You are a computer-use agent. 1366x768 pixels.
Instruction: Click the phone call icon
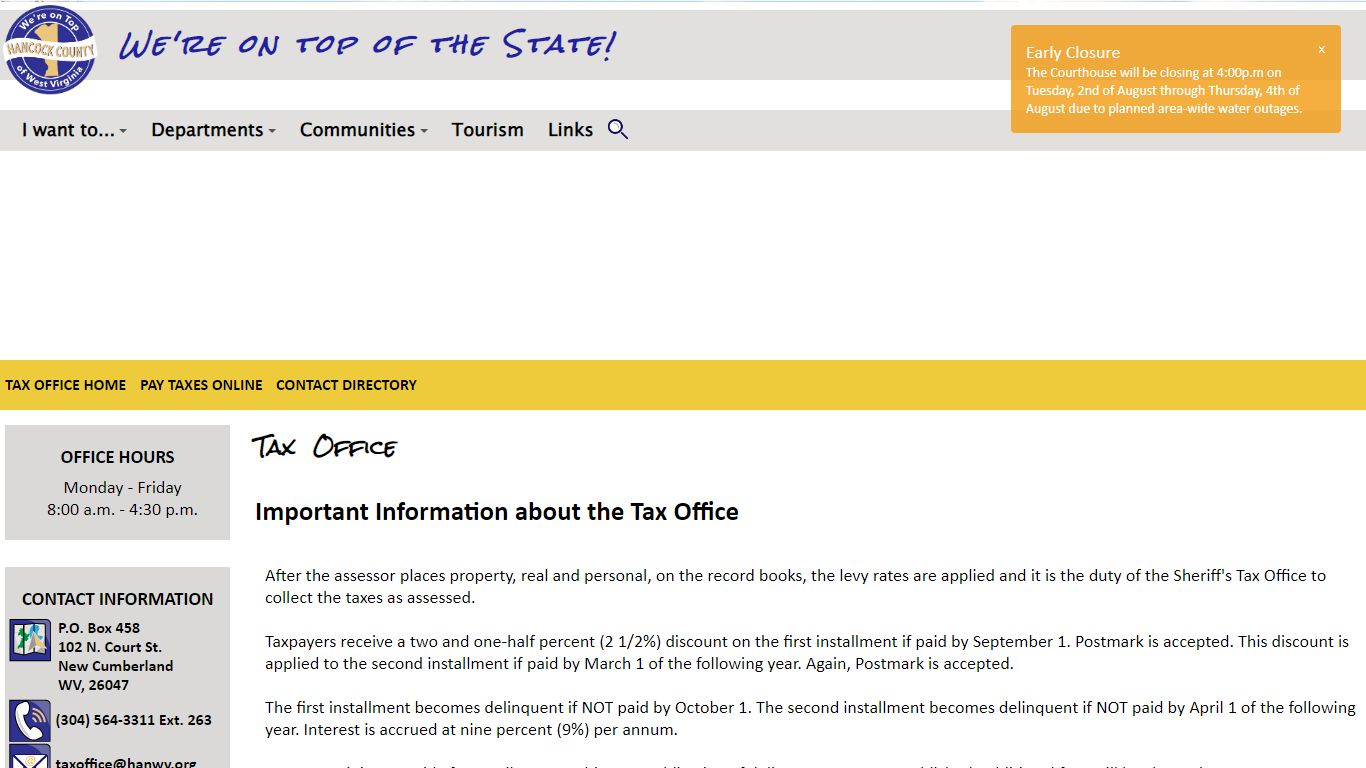click(x=30, y=720)
